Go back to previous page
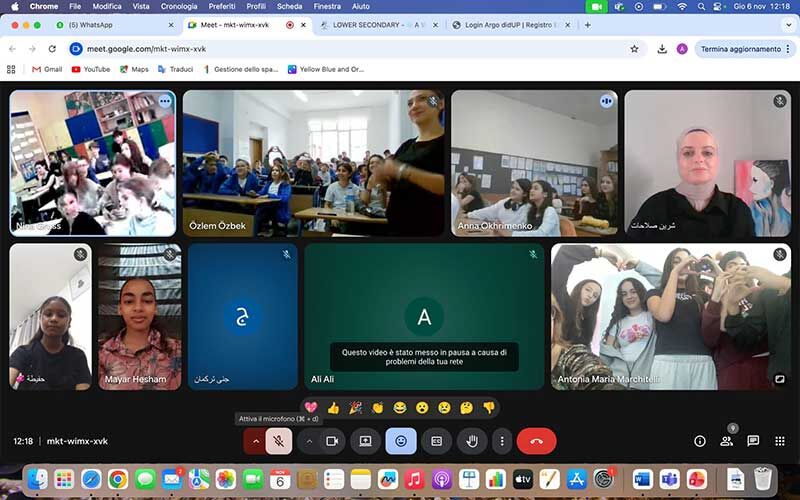Screen dimensions: 800x500 [x=12, y=49]
